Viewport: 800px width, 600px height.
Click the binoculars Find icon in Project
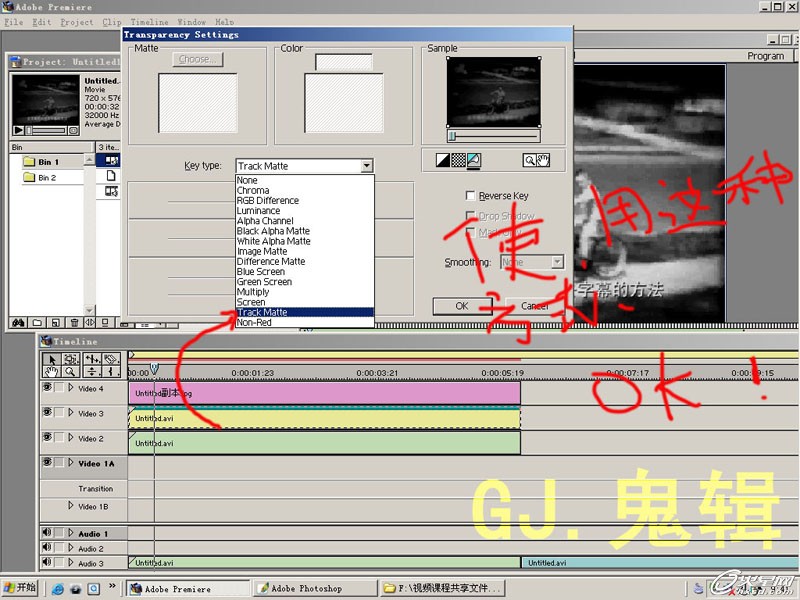point(18,322)
